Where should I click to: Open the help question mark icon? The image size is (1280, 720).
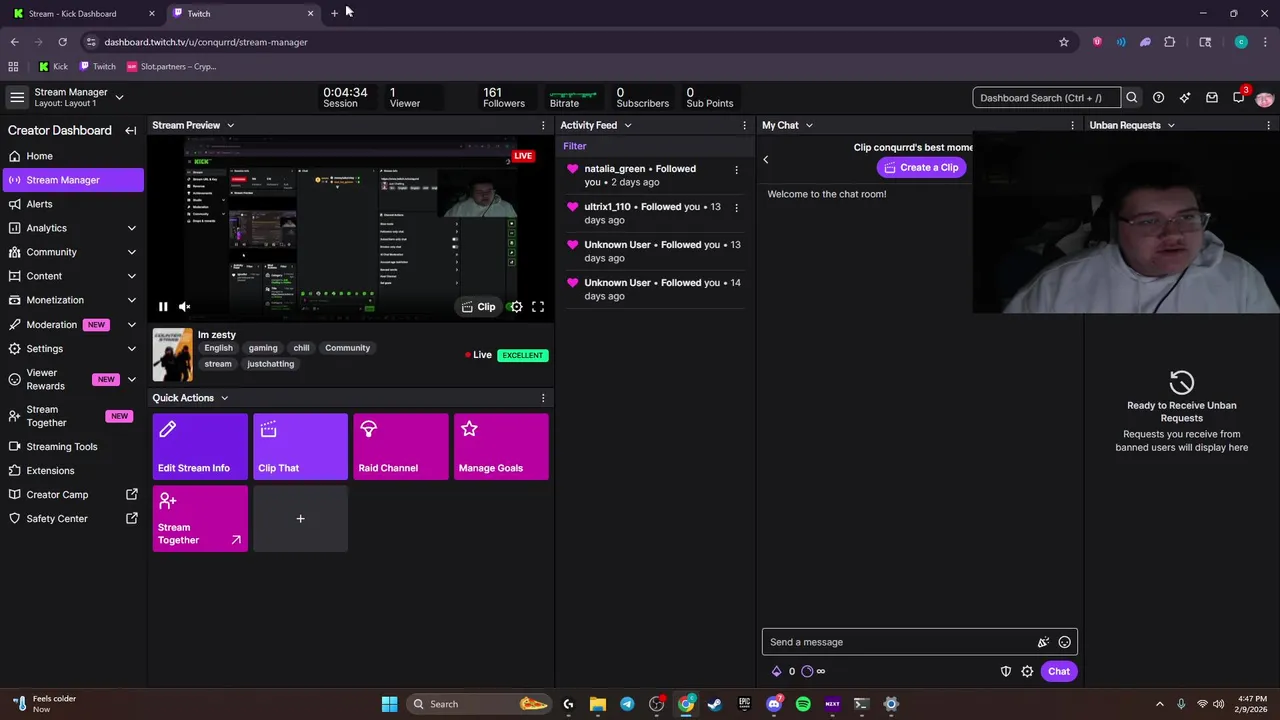(1158, 98)
